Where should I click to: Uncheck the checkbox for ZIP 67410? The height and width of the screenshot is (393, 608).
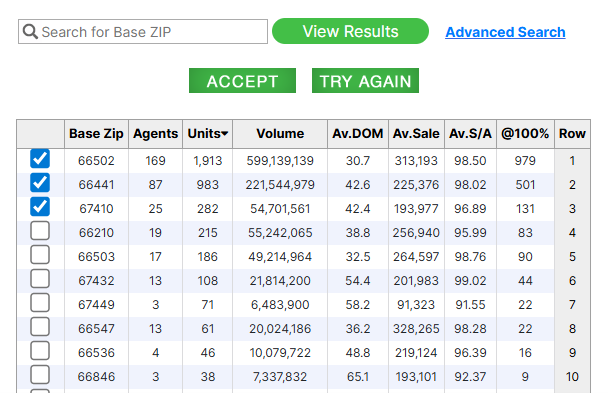pyautogui.click(x=40, y=207)
